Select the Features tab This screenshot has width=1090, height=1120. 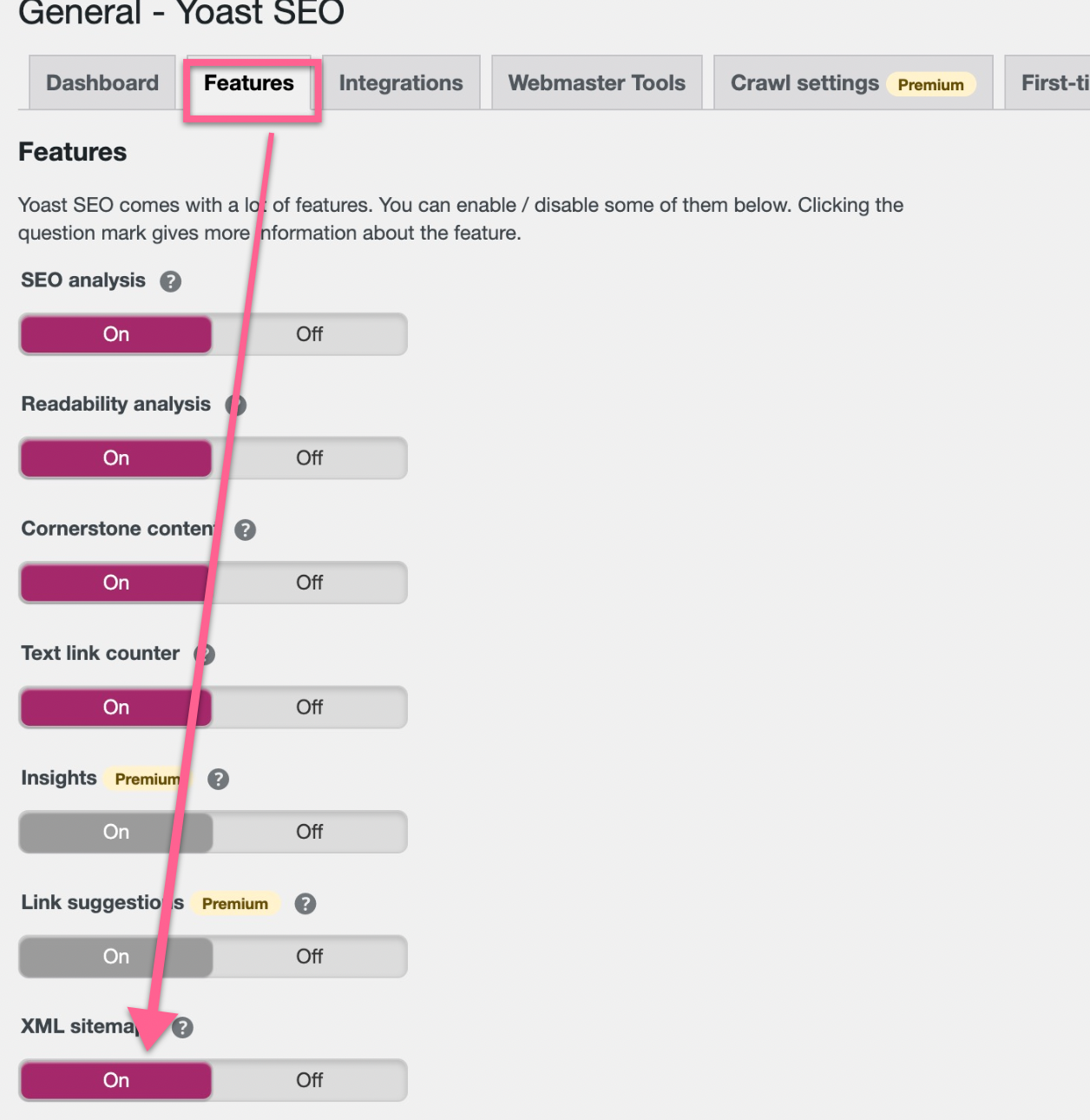click(249, 83)
